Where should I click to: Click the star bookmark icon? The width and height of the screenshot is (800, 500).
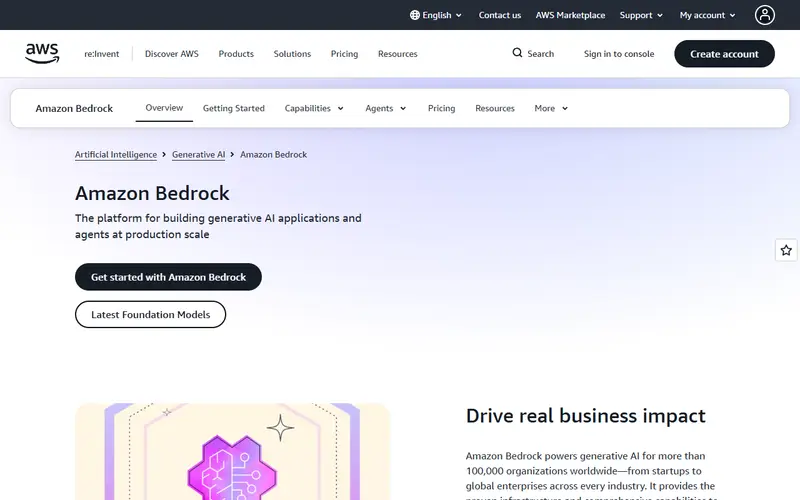pos(786,250)
